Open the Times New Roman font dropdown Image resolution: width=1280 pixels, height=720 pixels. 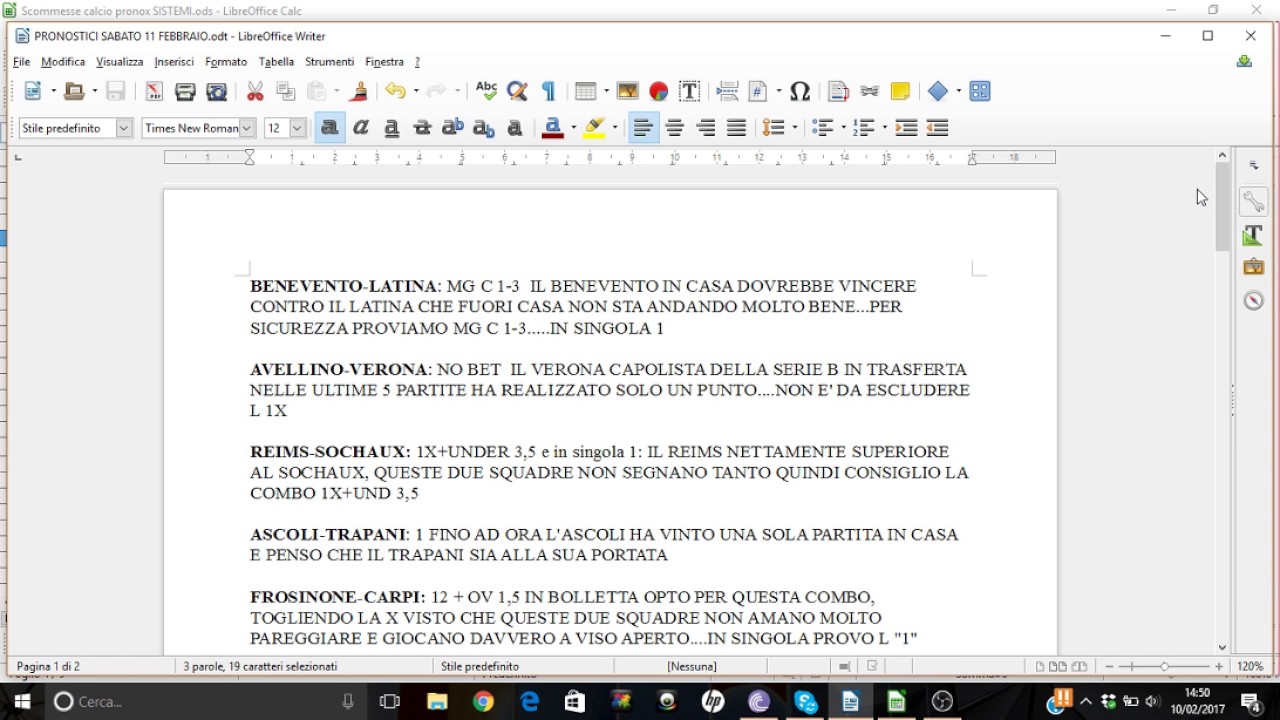click(x=247, y=128)
